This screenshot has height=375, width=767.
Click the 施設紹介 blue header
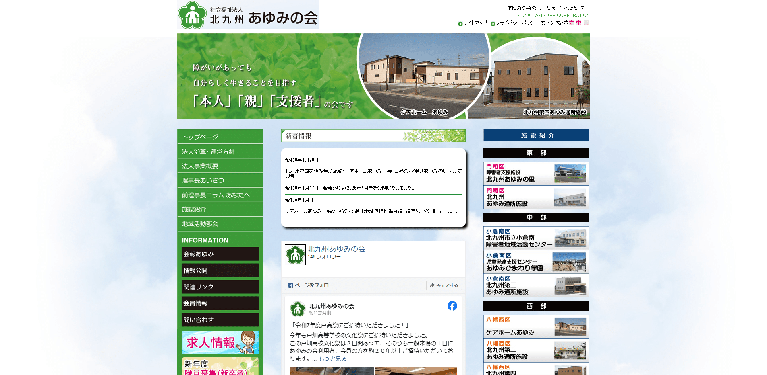pos(536,135)
